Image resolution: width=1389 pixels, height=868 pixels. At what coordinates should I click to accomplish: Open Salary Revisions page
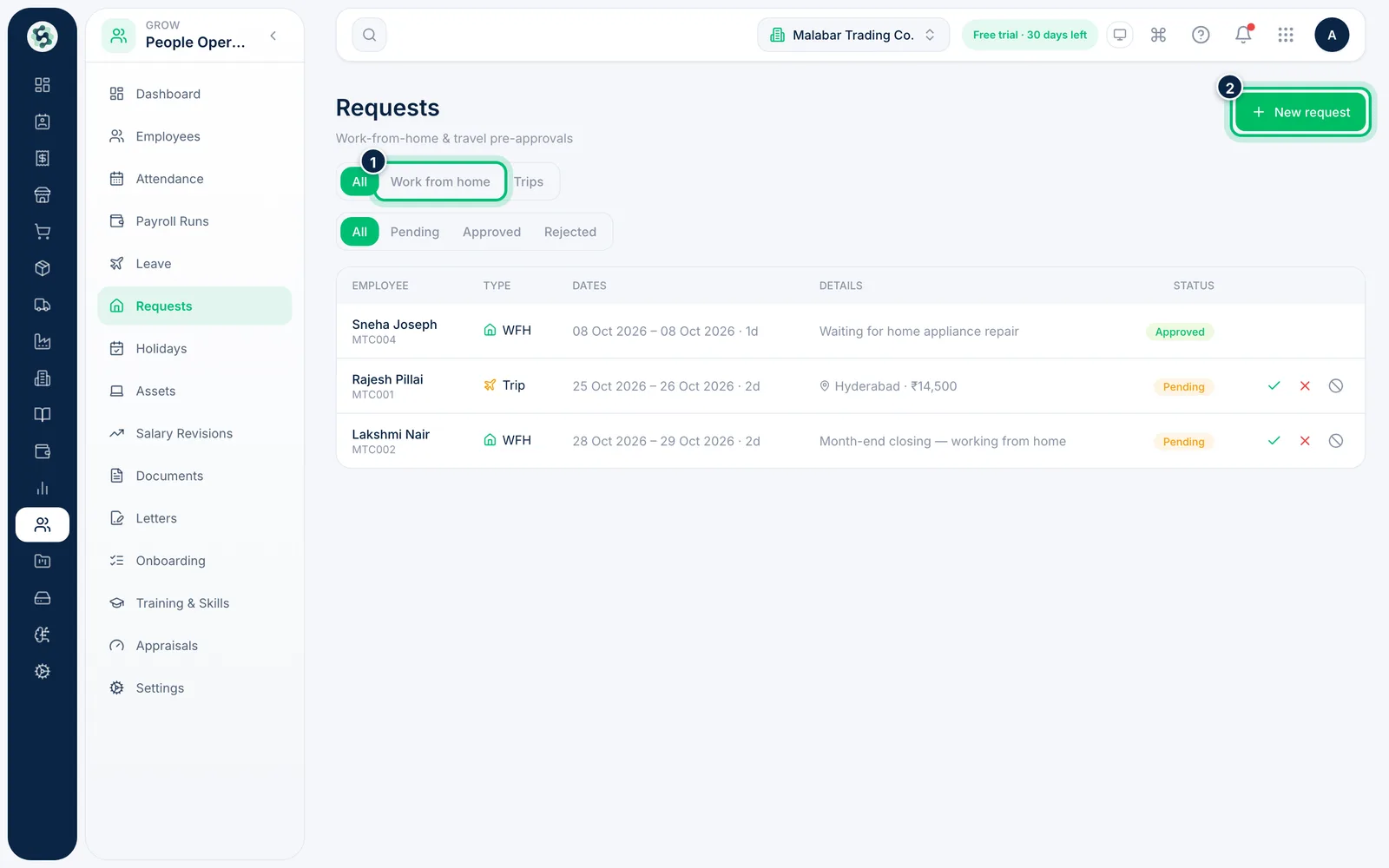pyautogui.click(x=194, y=433)
